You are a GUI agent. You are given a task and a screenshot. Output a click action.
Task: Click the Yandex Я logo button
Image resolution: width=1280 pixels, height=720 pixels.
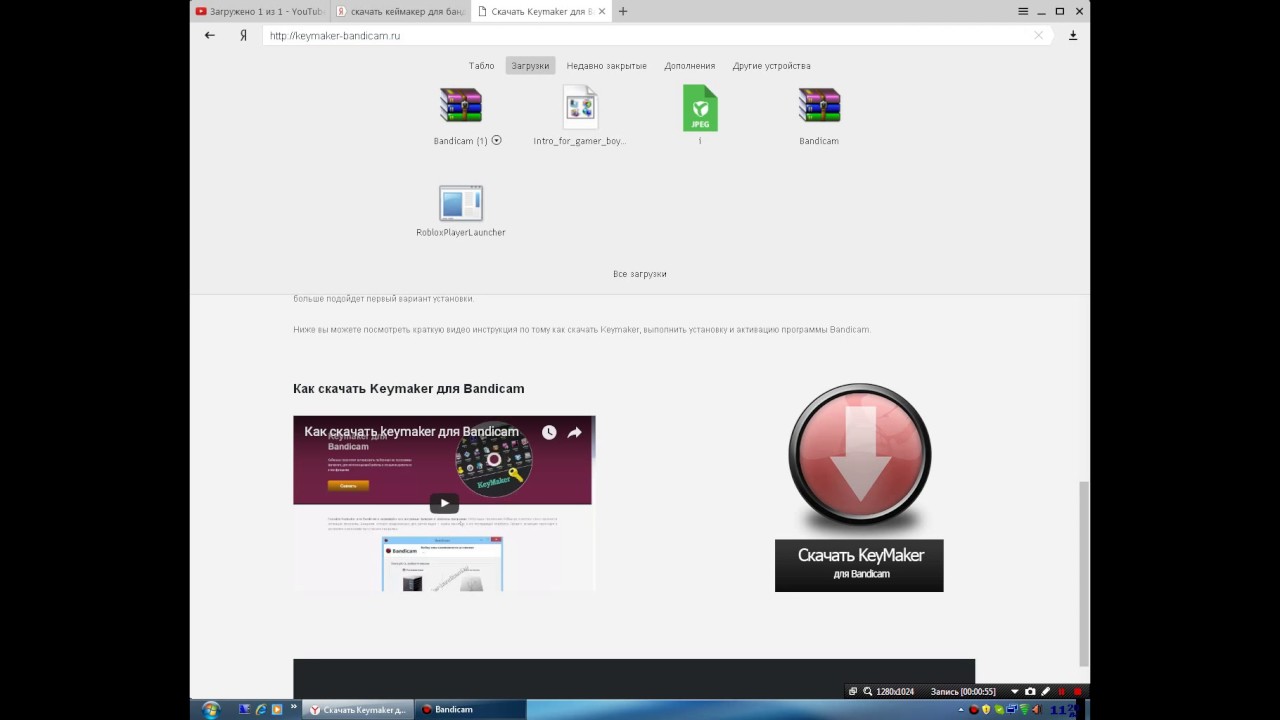[x=243, y=35]
